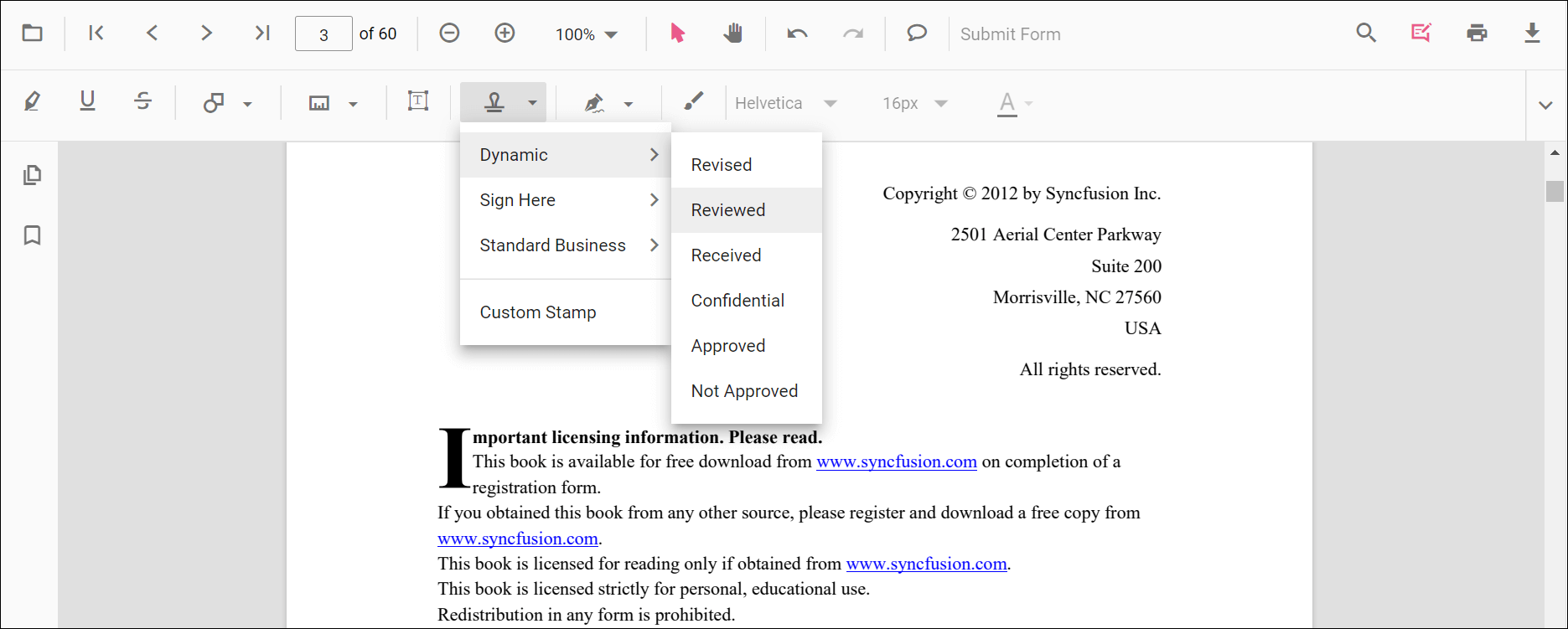Click the Undo arrow icon

pos(797,34)
